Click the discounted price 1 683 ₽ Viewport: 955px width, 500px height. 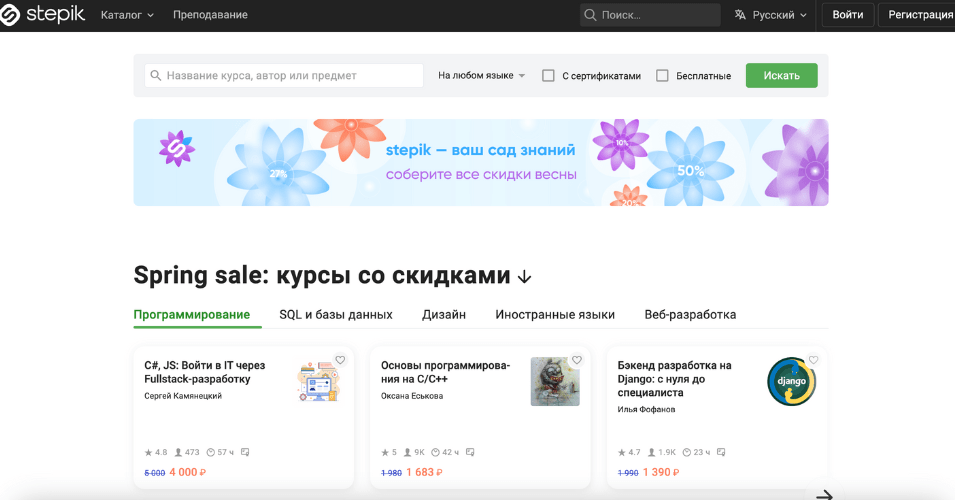[x=424, y=472]
